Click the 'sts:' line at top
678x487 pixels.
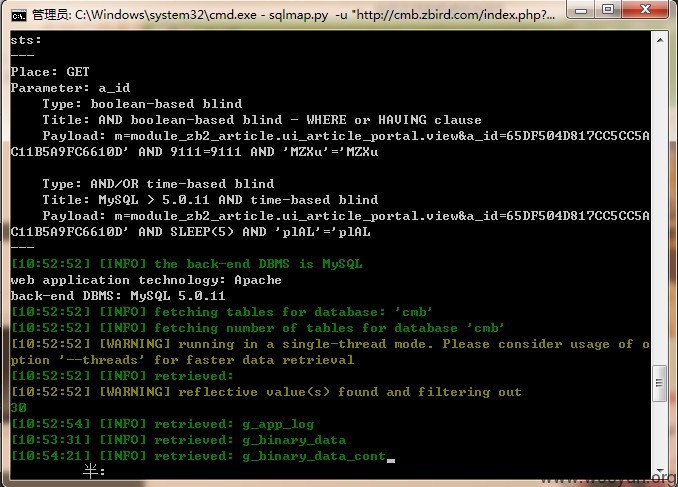click(26, 40)
